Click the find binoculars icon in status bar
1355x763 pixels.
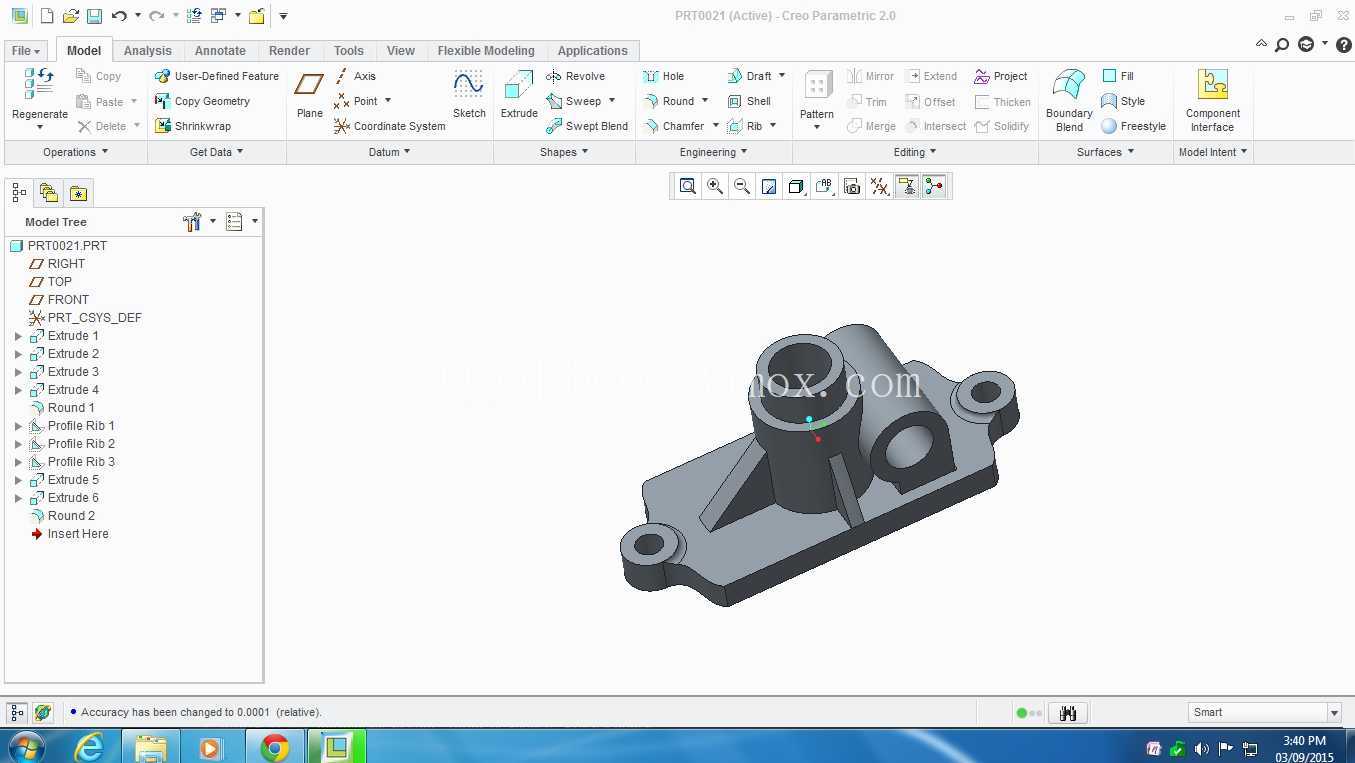(x=1068, y=713)
